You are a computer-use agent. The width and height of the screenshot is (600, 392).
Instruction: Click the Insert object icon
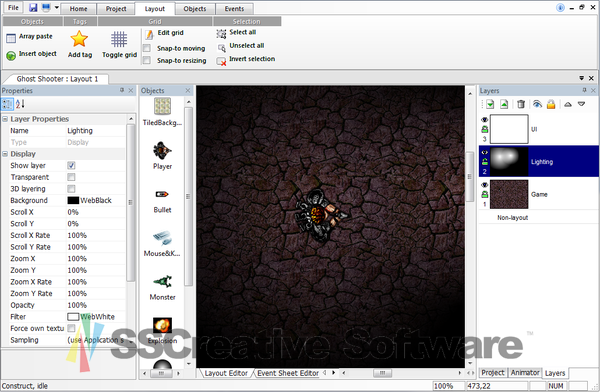point(11,56)
